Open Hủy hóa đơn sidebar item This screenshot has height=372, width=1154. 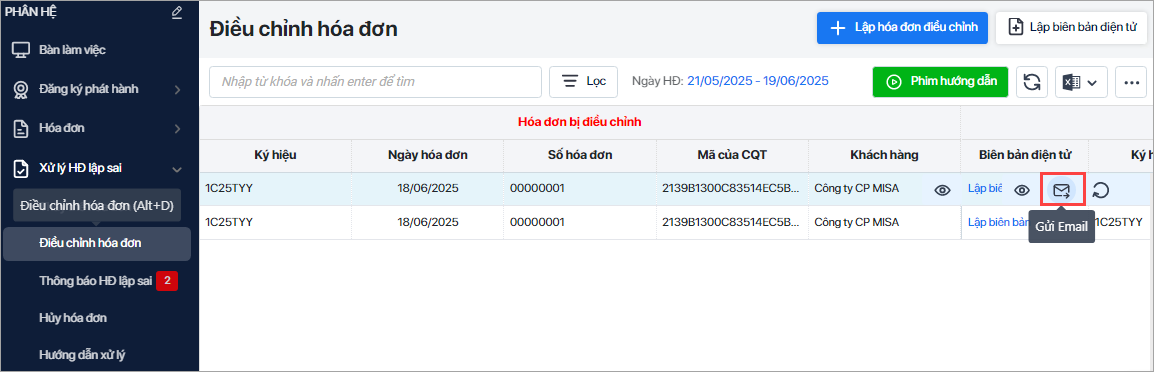tap(73, 317)
